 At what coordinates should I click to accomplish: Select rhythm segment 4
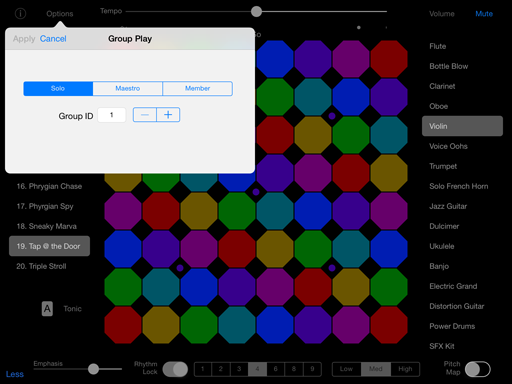pyautogui.click(x=257, y=369)
